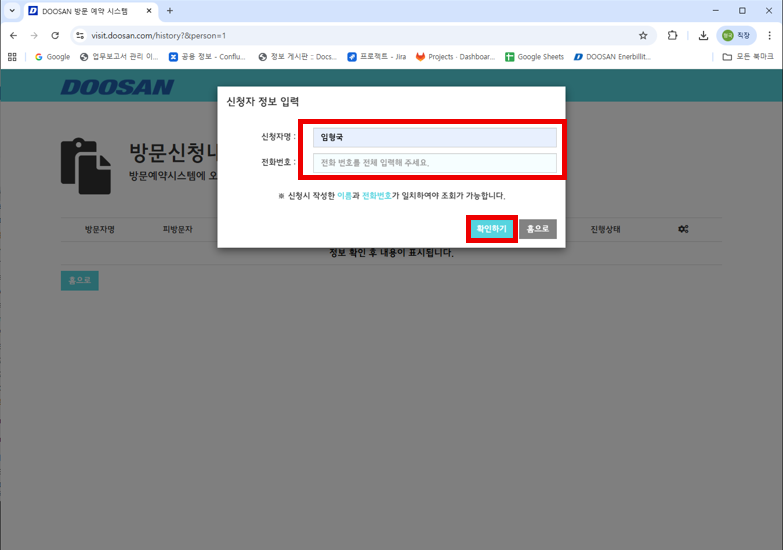Open the apps grid in bookmarks bar

click(x=12, y=57)
